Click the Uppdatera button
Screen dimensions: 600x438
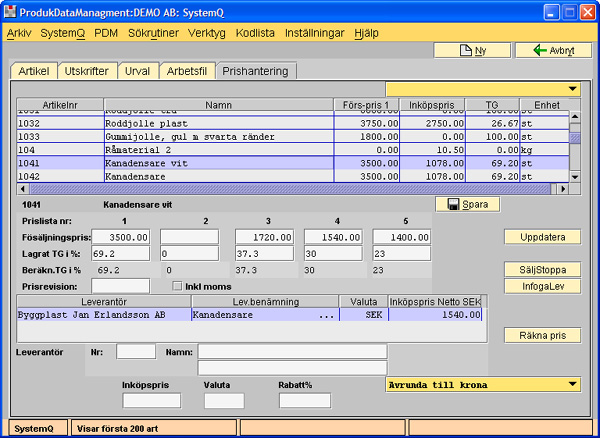(543, 237)
